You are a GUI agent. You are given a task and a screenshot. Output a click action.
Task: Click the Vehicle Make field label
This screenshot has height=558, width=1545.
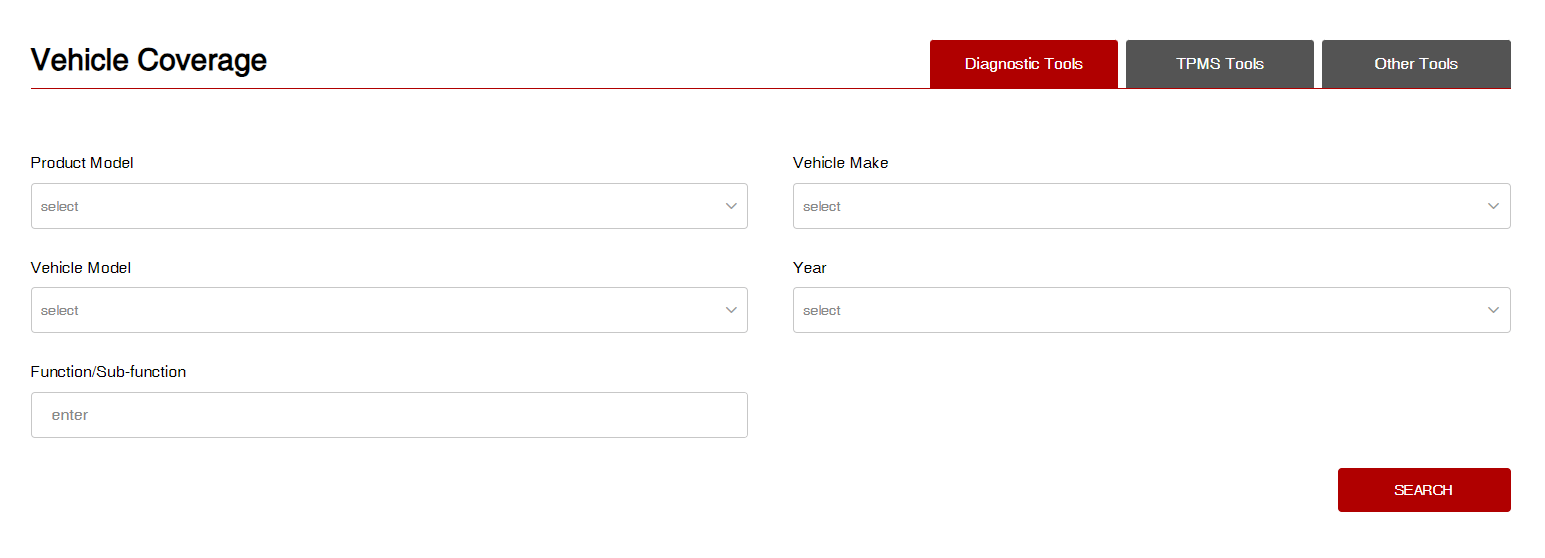840,163
